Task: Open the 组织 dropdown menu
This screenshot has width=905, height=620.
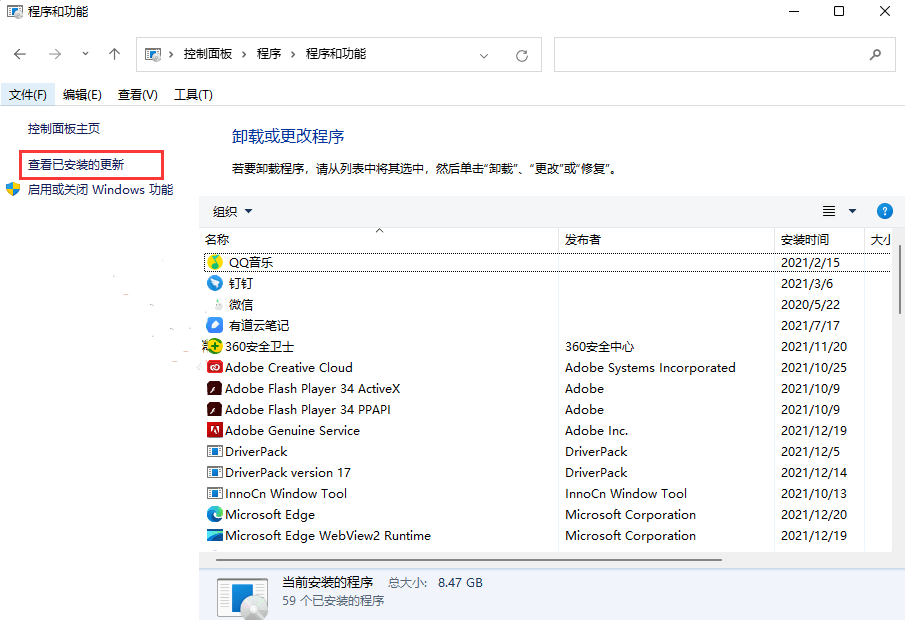Action: pyautogui.click(x=232, y=211)
